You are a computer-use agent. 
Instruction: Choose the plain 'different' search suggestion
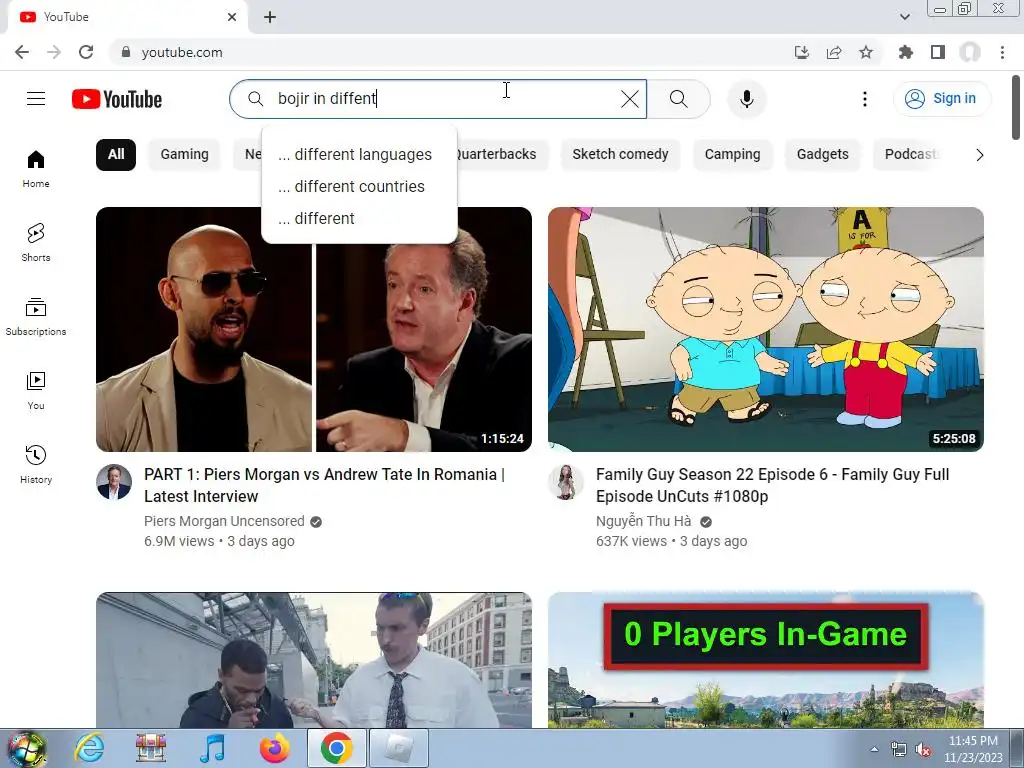(359, 219)
